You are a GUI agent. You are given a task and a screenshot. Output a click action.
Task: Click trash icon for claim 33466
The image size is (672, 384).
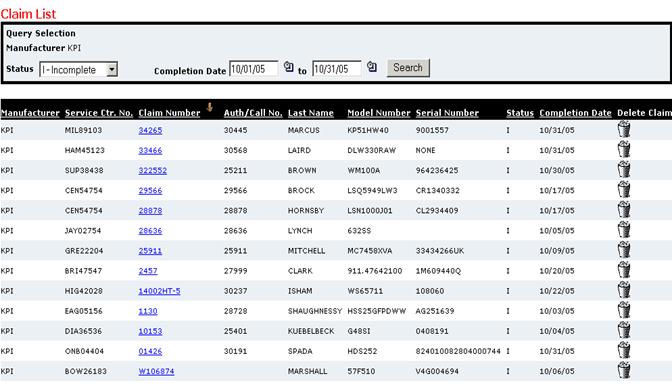(x=624, y=149)
